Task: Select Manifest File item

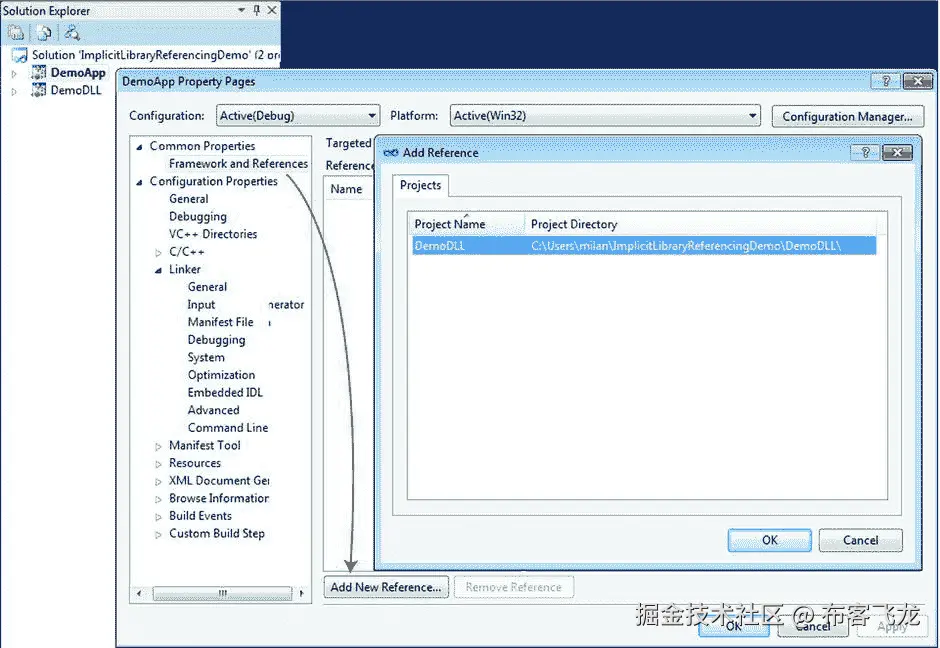Action: pos(221,322)
